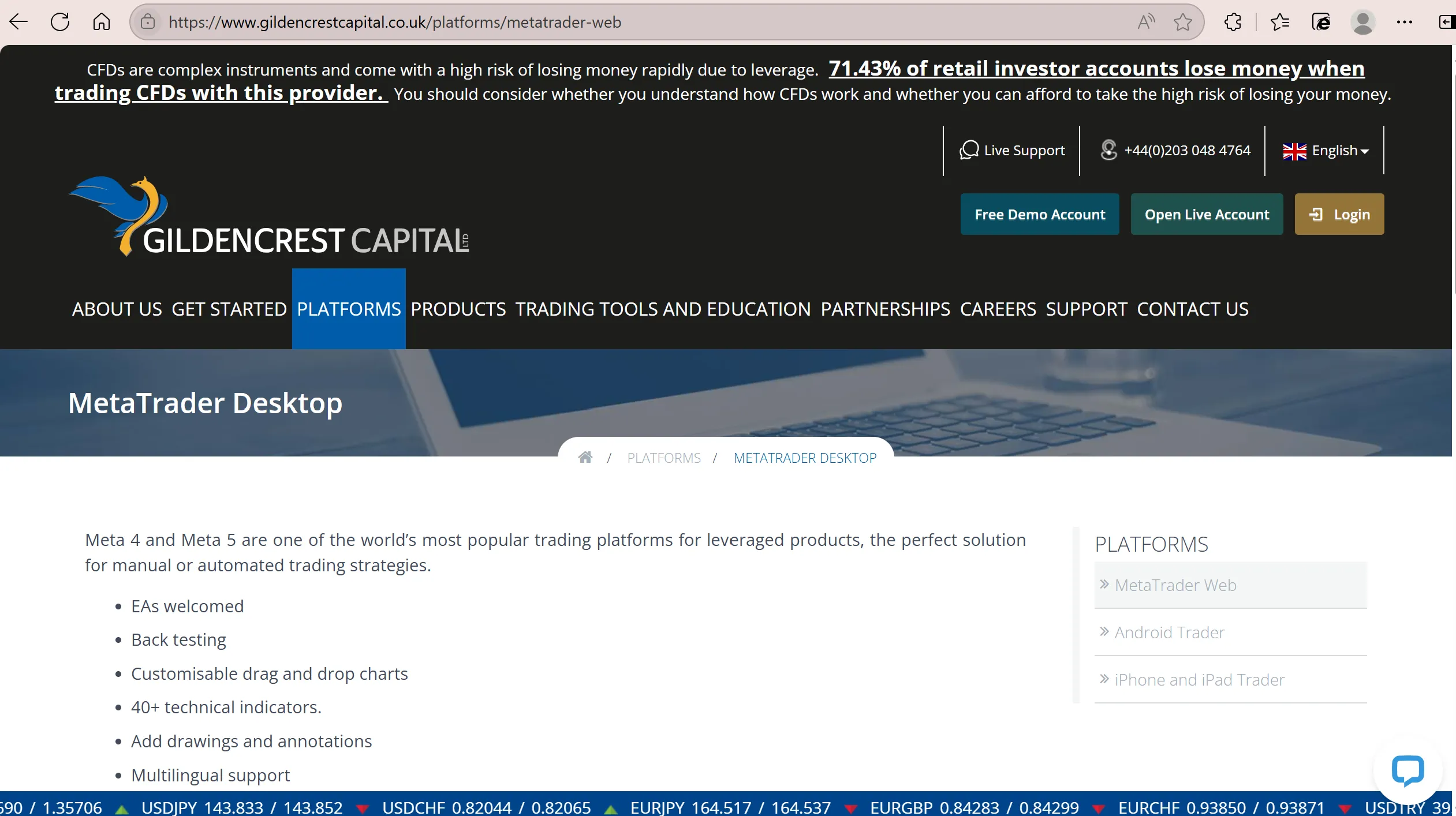Open the browser profile avatar

pos(1362,22)
